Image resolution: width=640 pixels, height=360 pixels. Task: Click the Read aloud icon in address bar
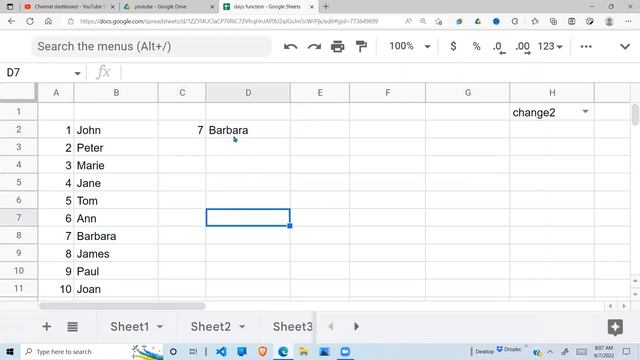click(x=408, y=21)
